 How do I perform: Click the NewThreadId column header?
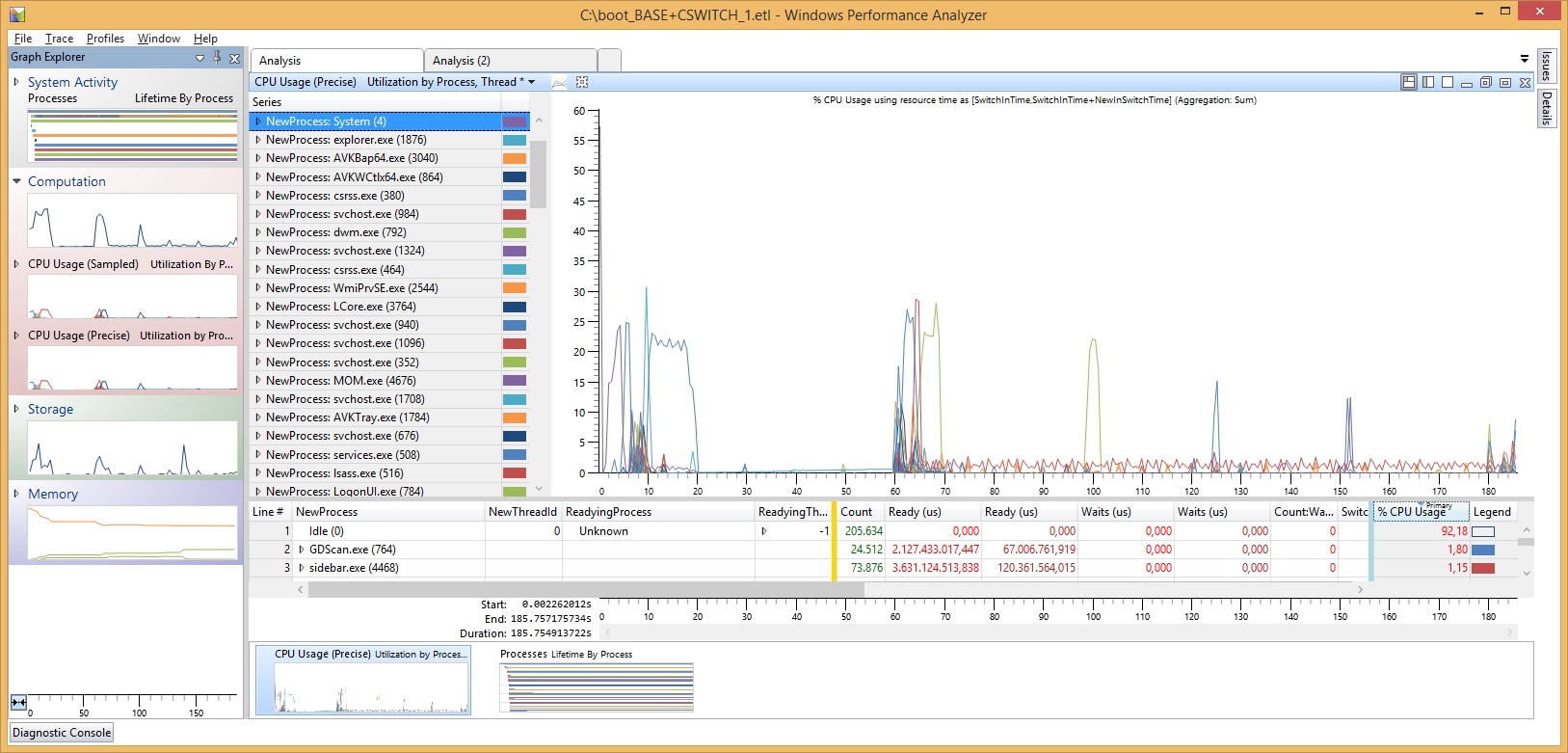(522, 512)
